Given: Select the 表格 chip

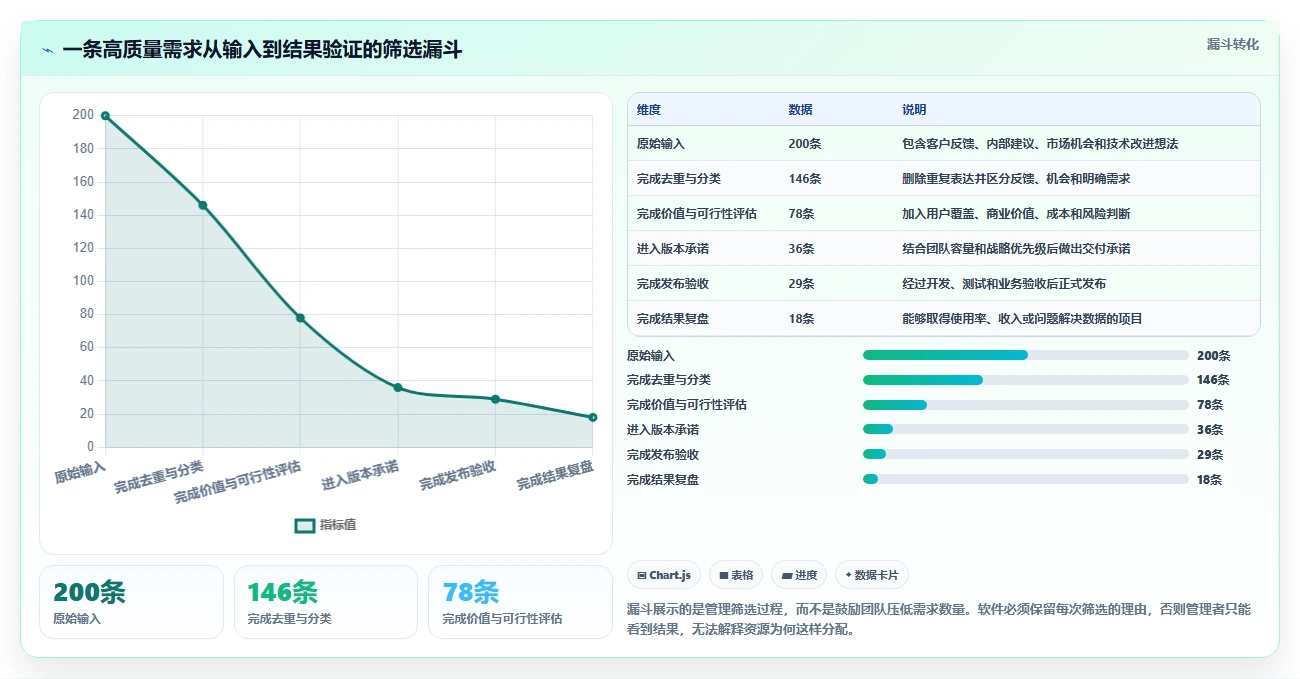Looking at the screenshot, I should [736, 575].
